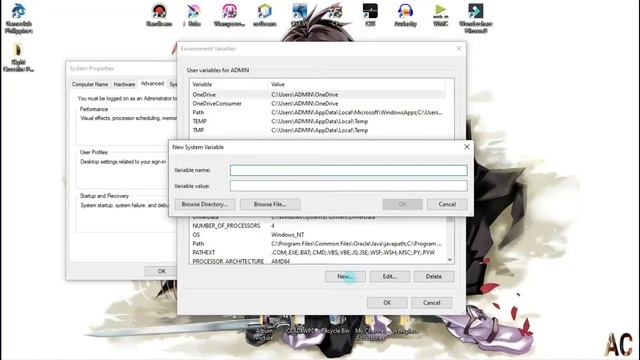
Task: Confirm Environment Variables with OK
Action: (387, 302)
